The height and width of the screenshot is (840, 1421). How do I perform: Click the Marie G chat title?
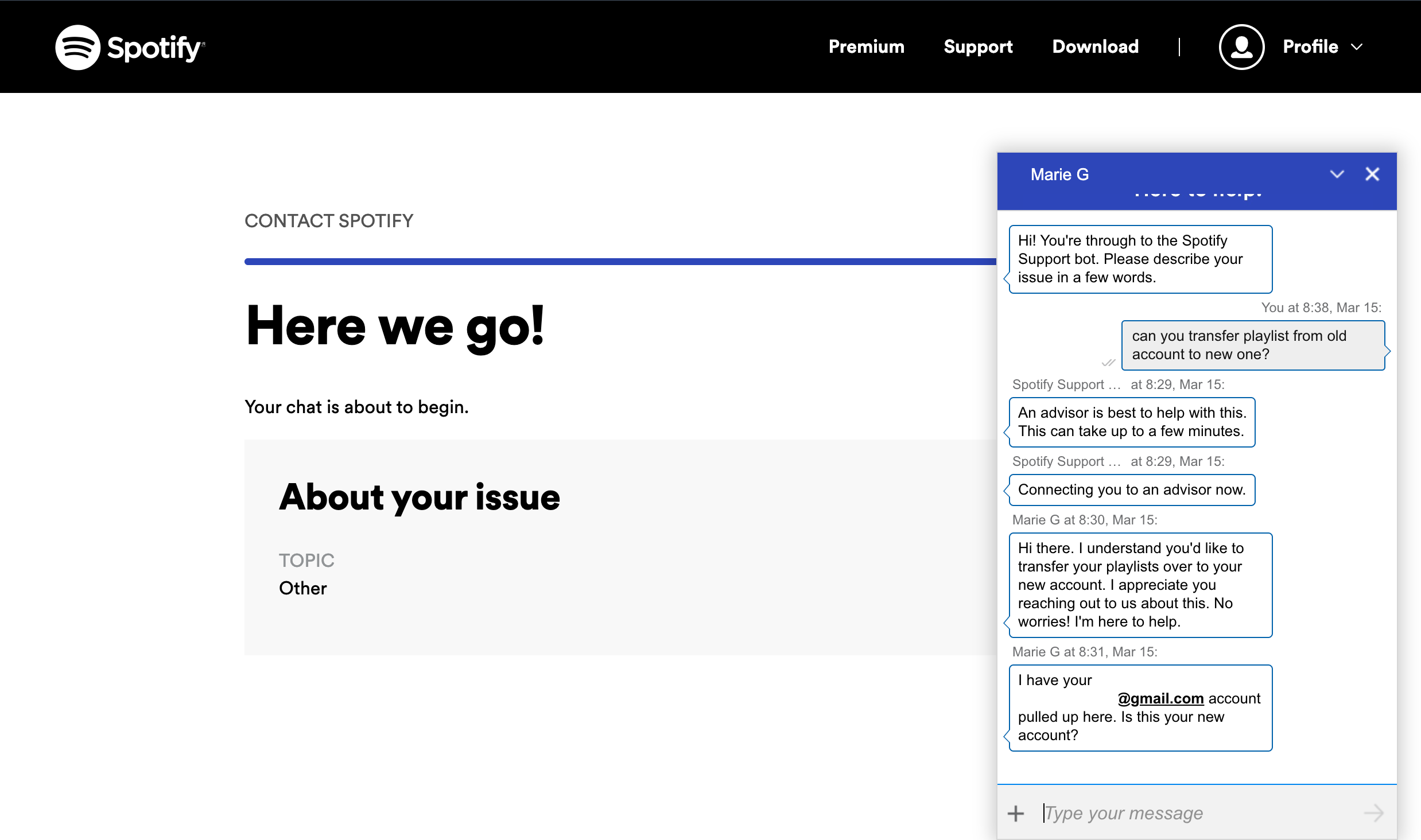tap(1059, 174)
